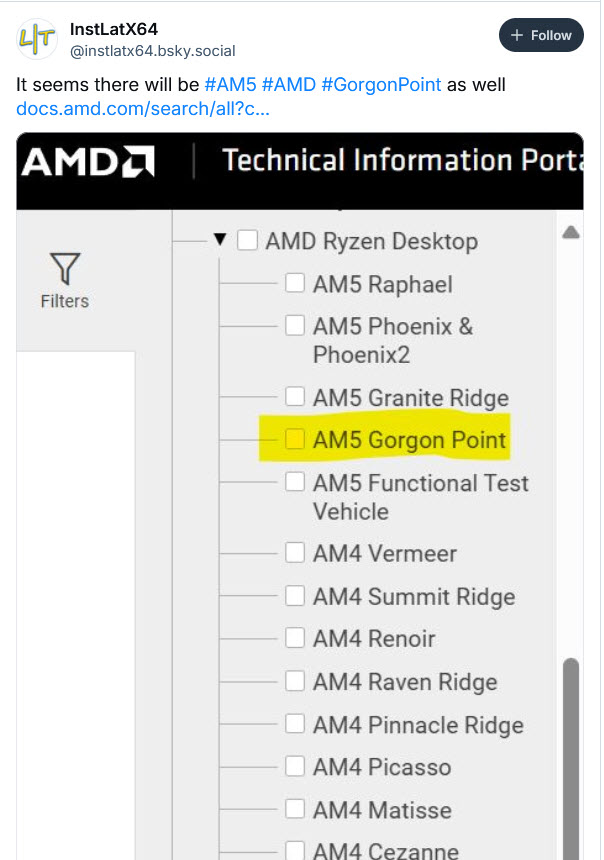Image resolution: width=604 pixels, height=860 pixels.
Task: Click the InstLatX64 profile avatar
Action: (36, 38)
